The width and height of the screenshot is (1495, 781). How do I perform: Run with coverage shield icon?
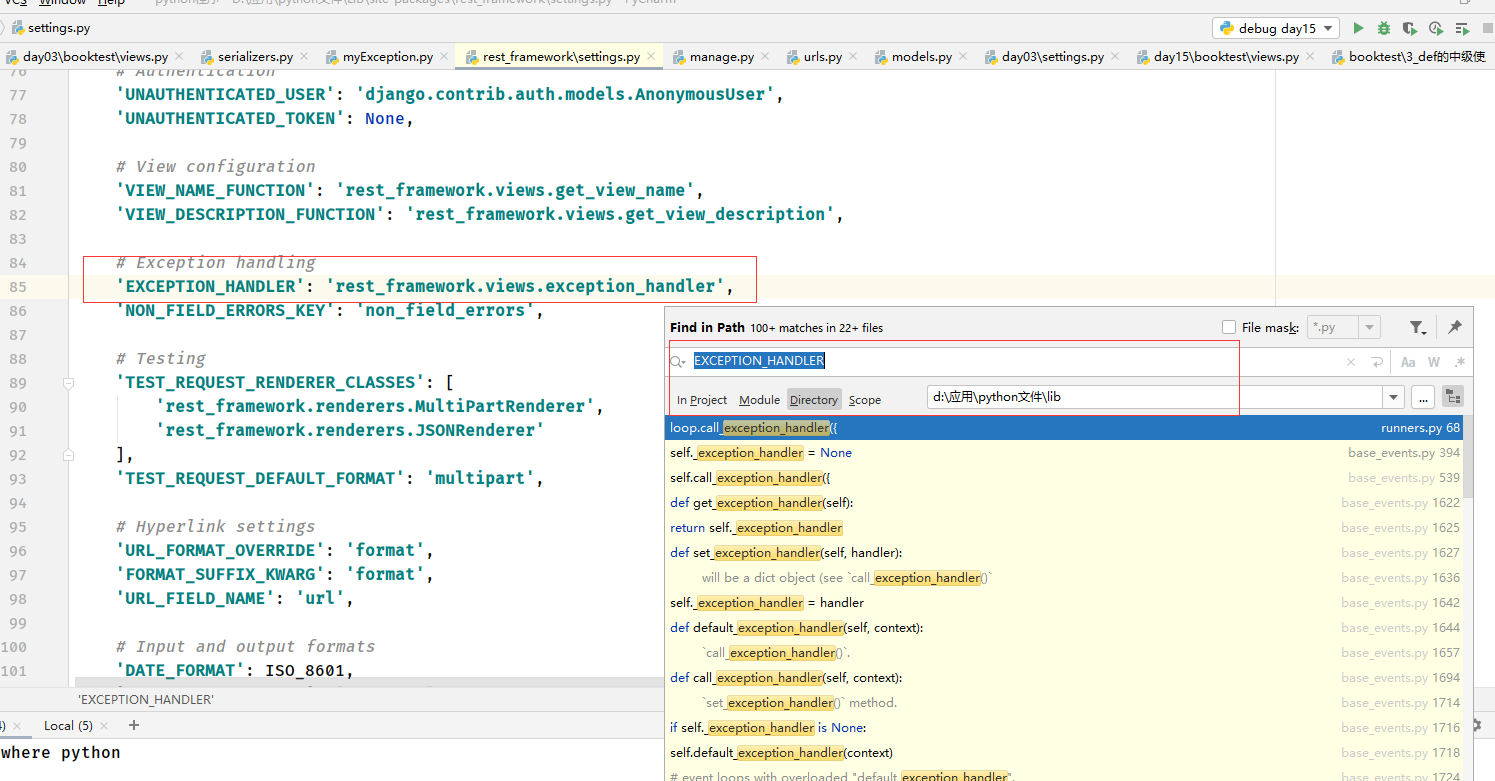click(x=1410, y=28)
